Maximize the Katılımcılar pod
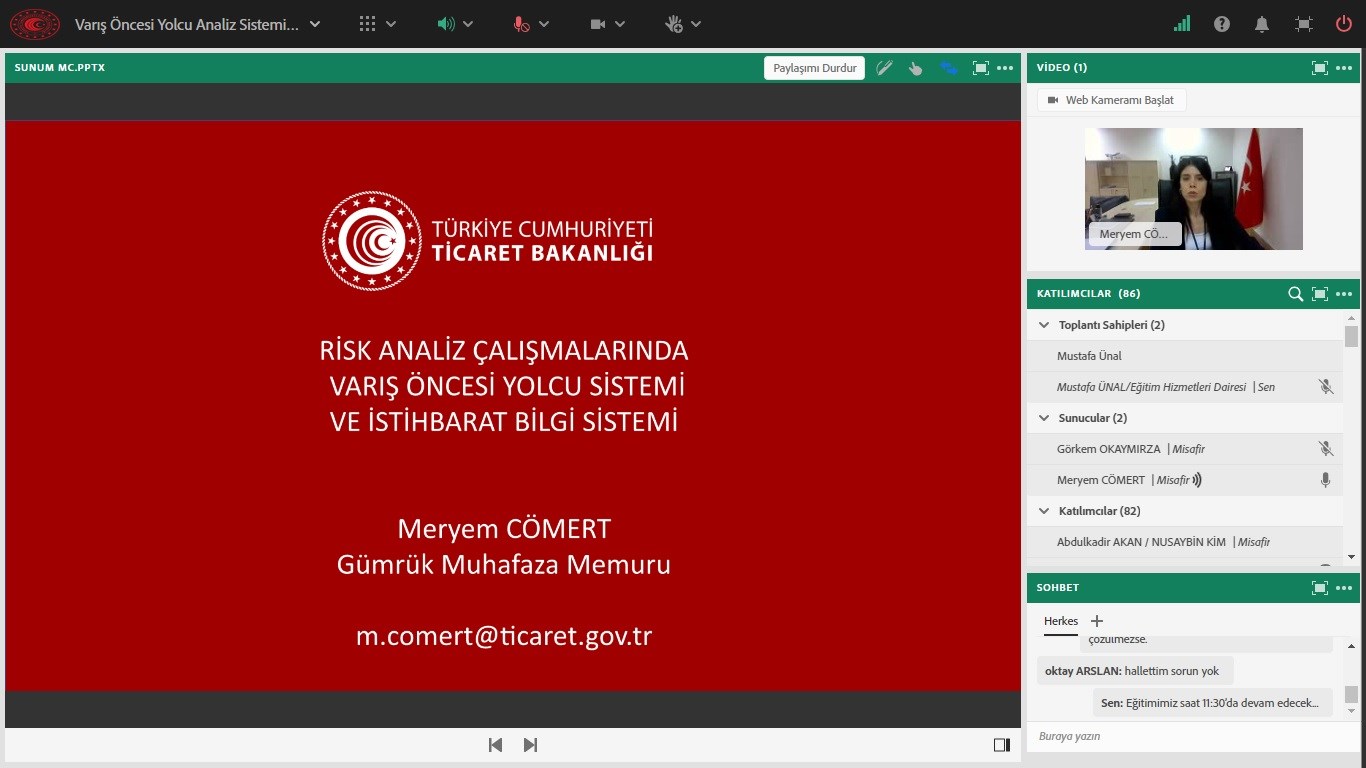1366x768 pixels. coord(1320,294)
